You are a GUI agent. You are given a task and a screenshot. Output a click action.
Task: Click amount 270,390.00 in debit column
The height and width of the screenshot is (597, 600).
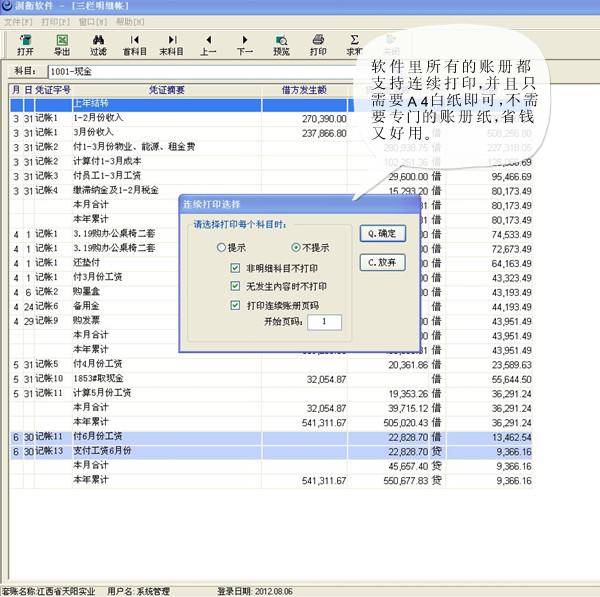coord(324,119)
